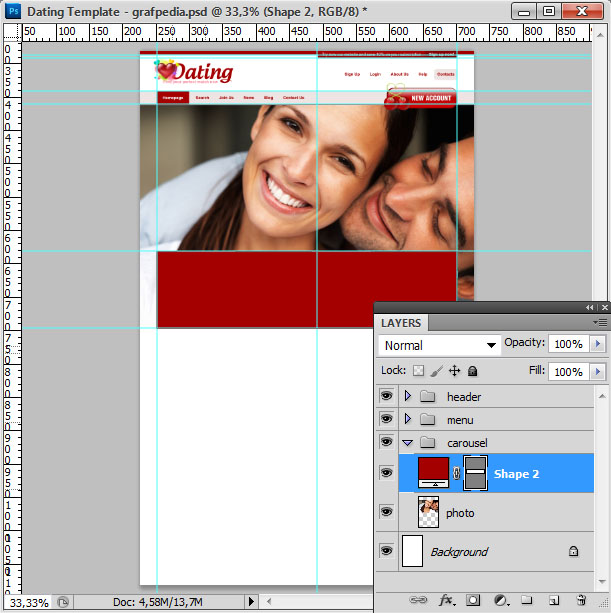The width and height of the screenshot is (611, 613).
Task: Click the trash icon to delete the layer
Action: pos(581,600)
